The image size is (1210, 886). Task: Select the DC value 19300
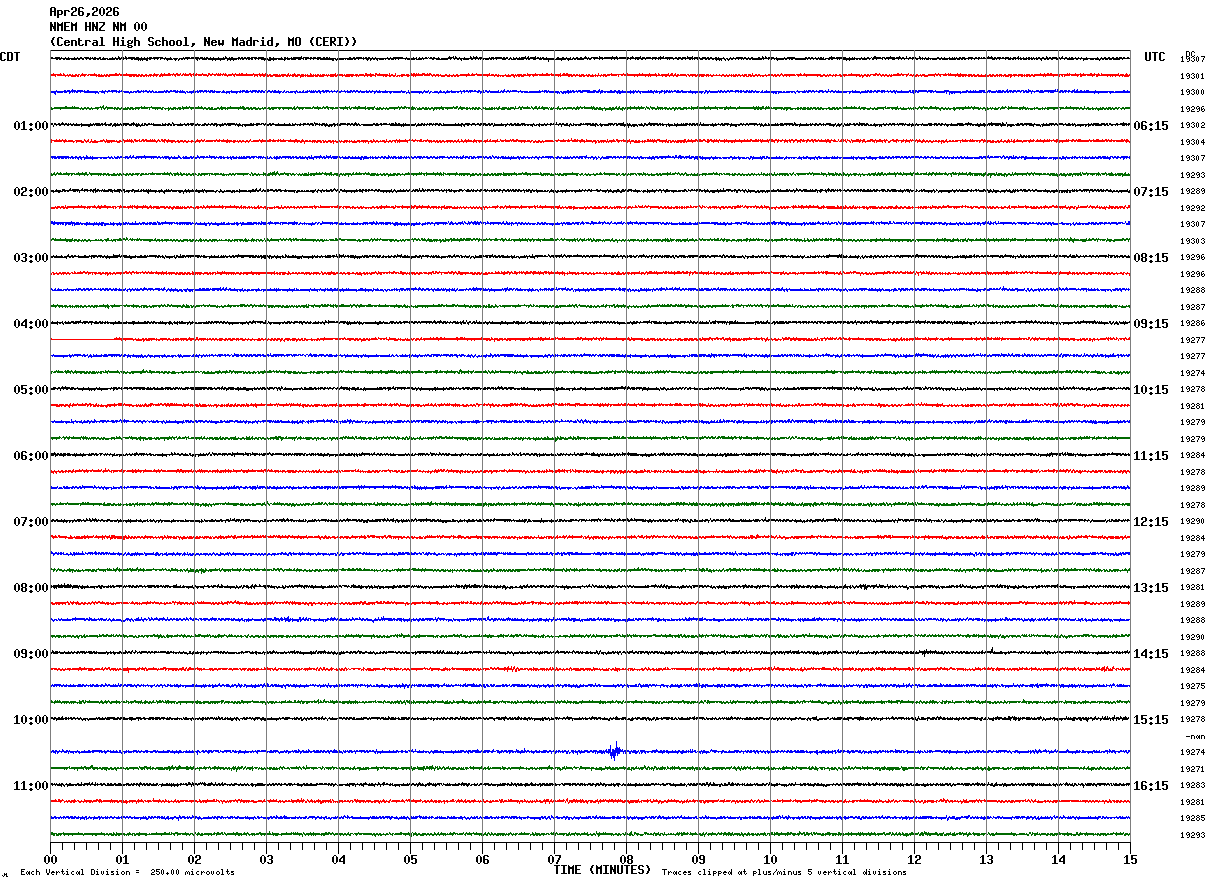[x=1192, y=92]
